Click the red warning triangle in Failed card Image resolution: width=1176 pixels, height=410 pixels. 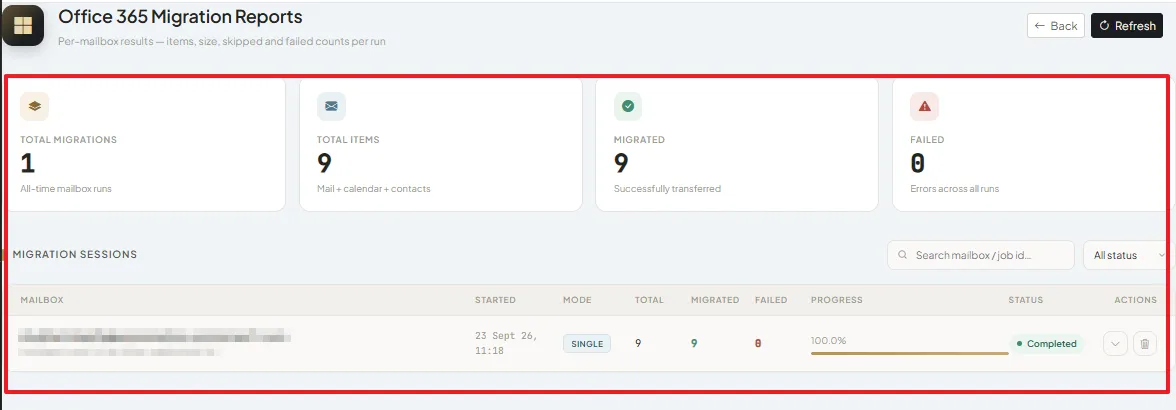click(924, 106)
